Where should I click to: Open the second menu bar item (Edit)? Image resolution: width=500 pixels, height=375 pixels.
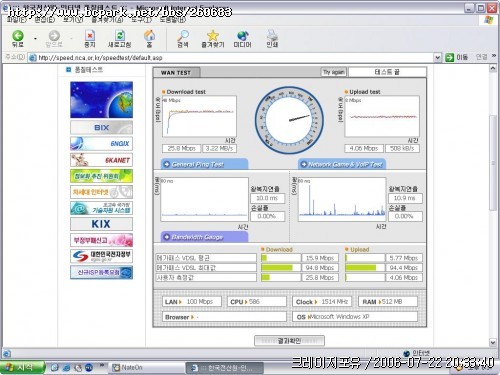point(45,20)
